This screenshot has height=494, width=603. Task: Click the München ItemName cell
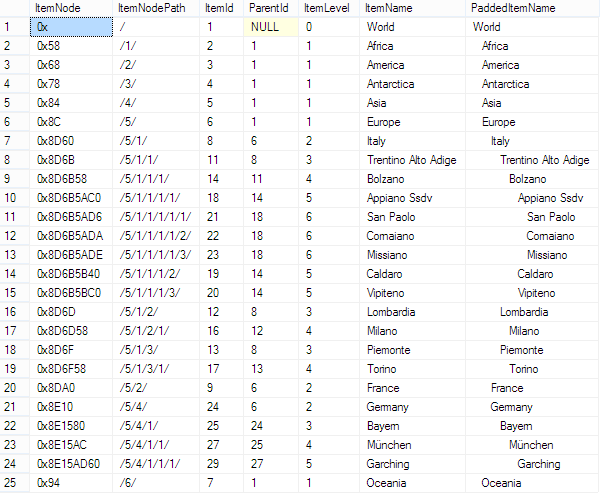(x=412, y=445)
